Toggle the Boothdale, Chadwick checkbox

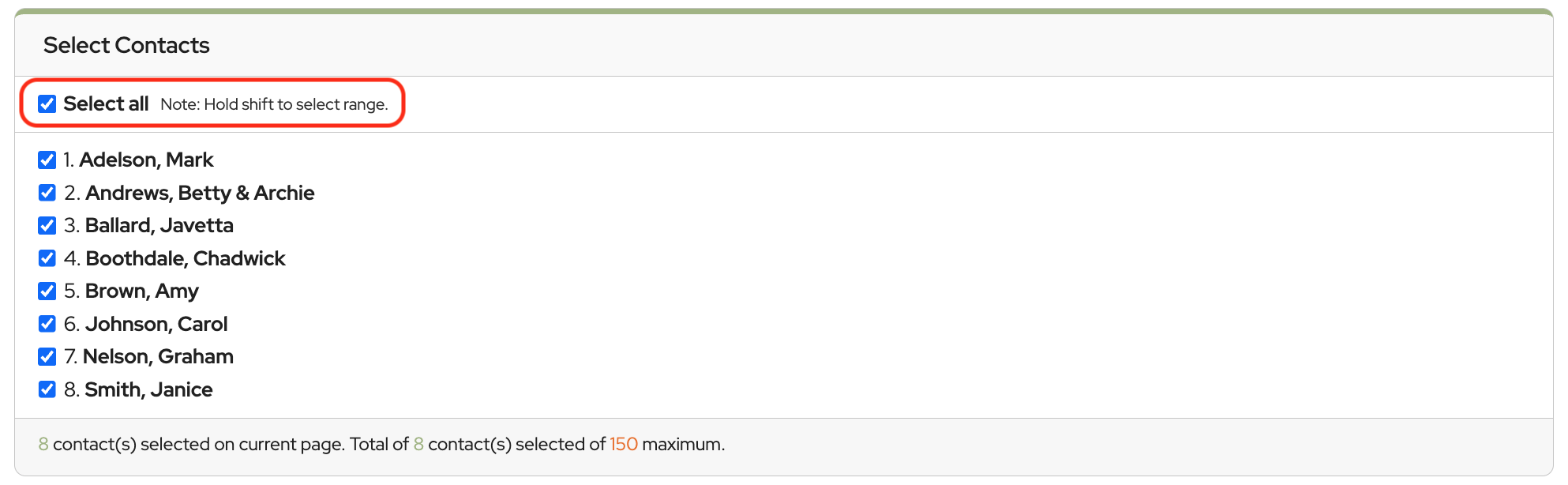pos(47,258)
